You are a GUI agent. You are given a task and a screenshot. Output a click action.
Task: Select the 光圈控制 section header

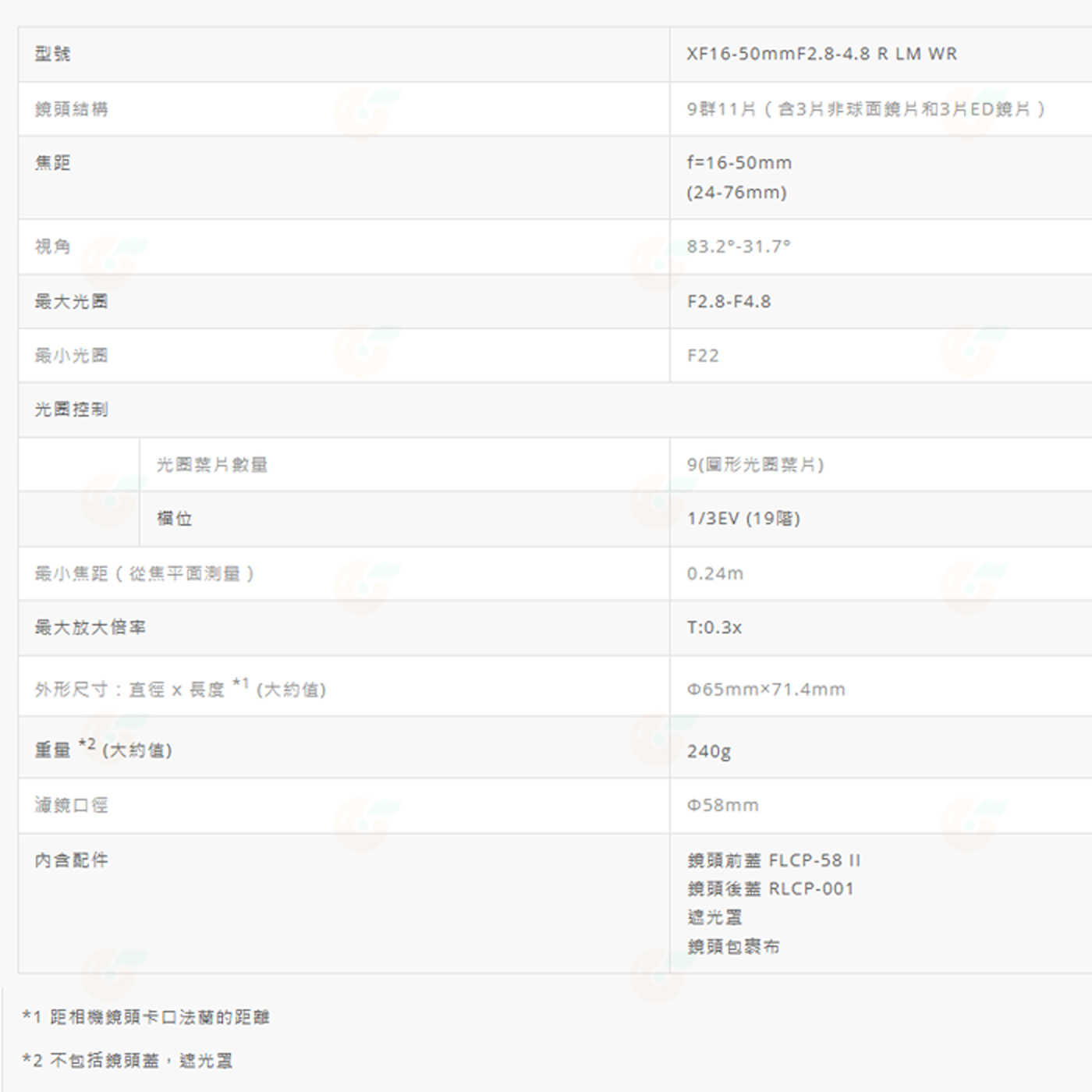pos(71,409)
